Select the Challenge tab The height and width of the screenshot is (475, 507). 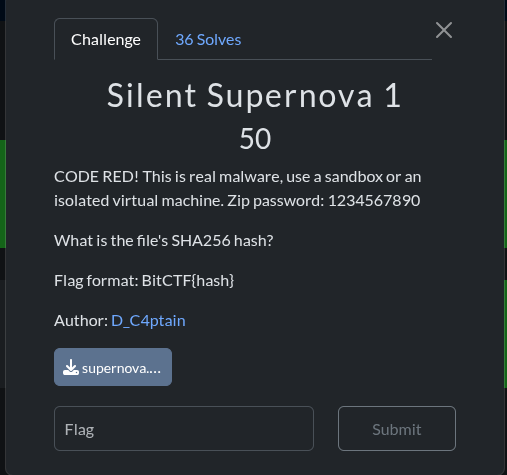click(x=106, y=39)
